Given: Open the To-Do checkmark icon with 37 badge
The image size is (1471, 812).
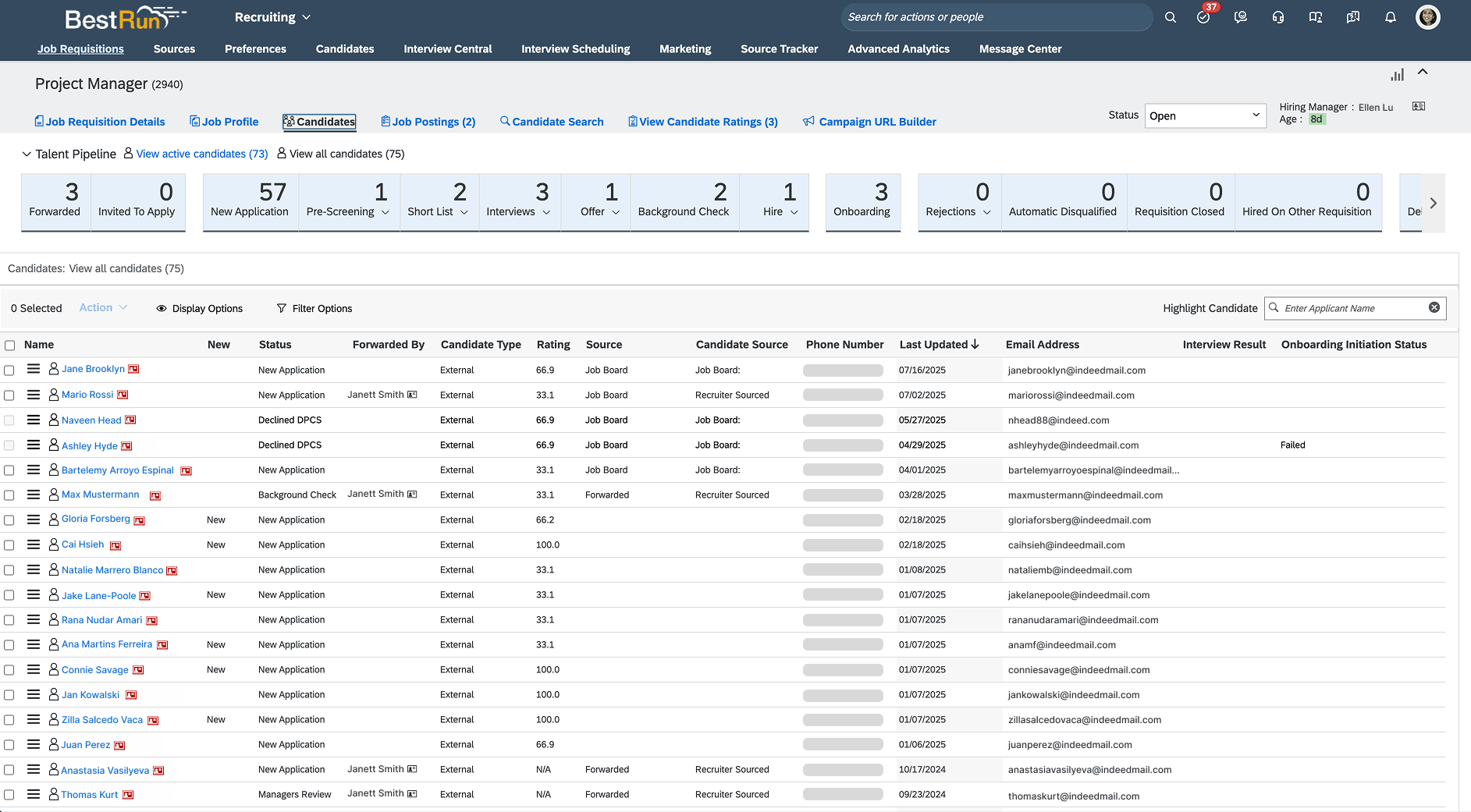Looking at the screenshot, I should click(1203, 17).
